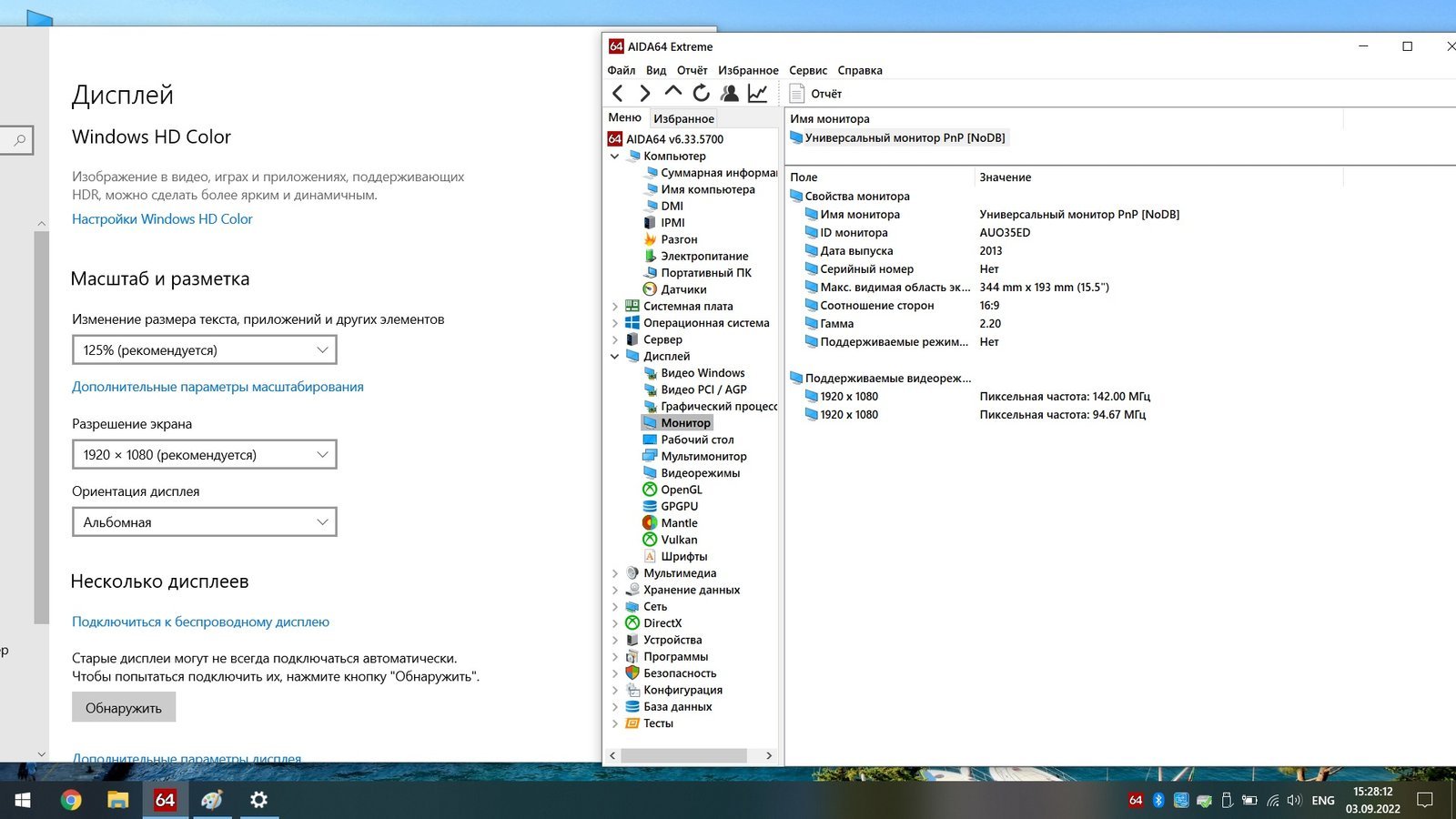Open the Отчёт menu in menu bar
The width and height of the screenshot is (1456, 819).
coord(693,70)
